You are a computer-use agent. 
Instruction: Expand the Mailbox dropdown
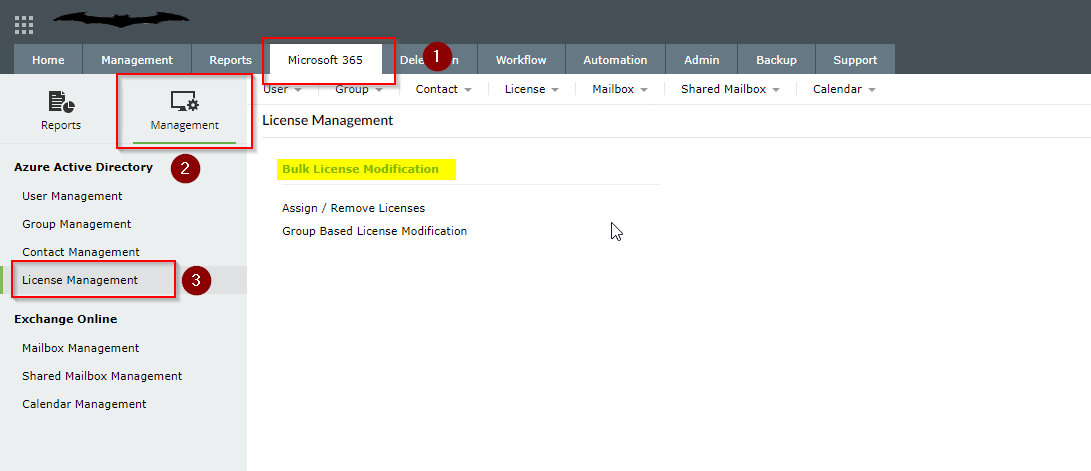pos(620,89)
